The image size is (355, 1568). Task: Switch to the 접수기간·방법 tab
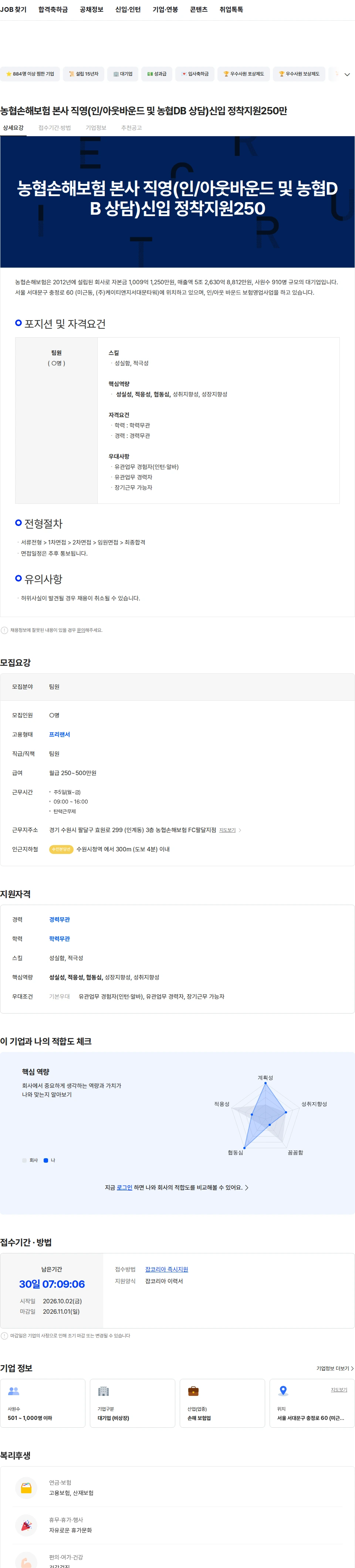55,128
